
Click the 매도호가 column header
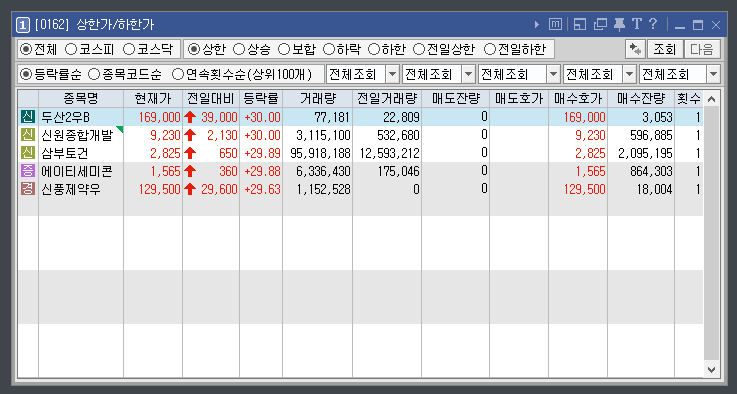(519, 99)
